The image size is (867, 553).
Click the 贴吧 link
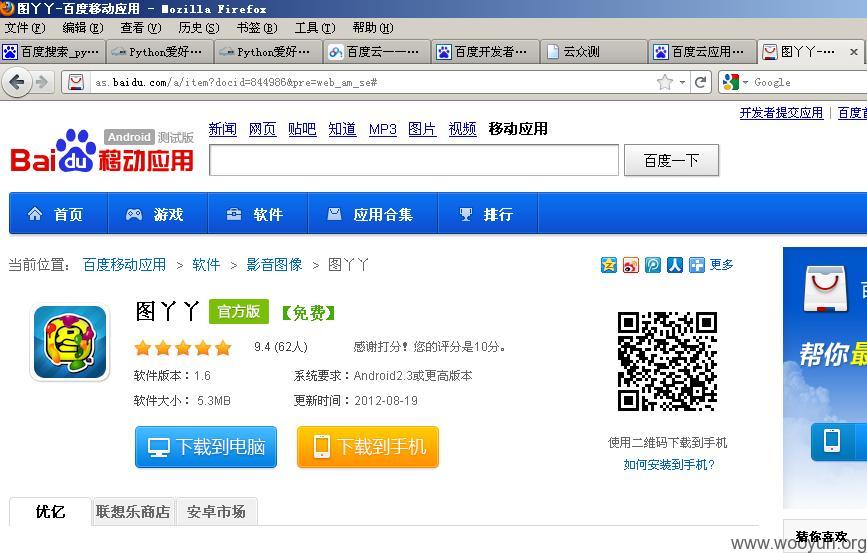[302, 129]
